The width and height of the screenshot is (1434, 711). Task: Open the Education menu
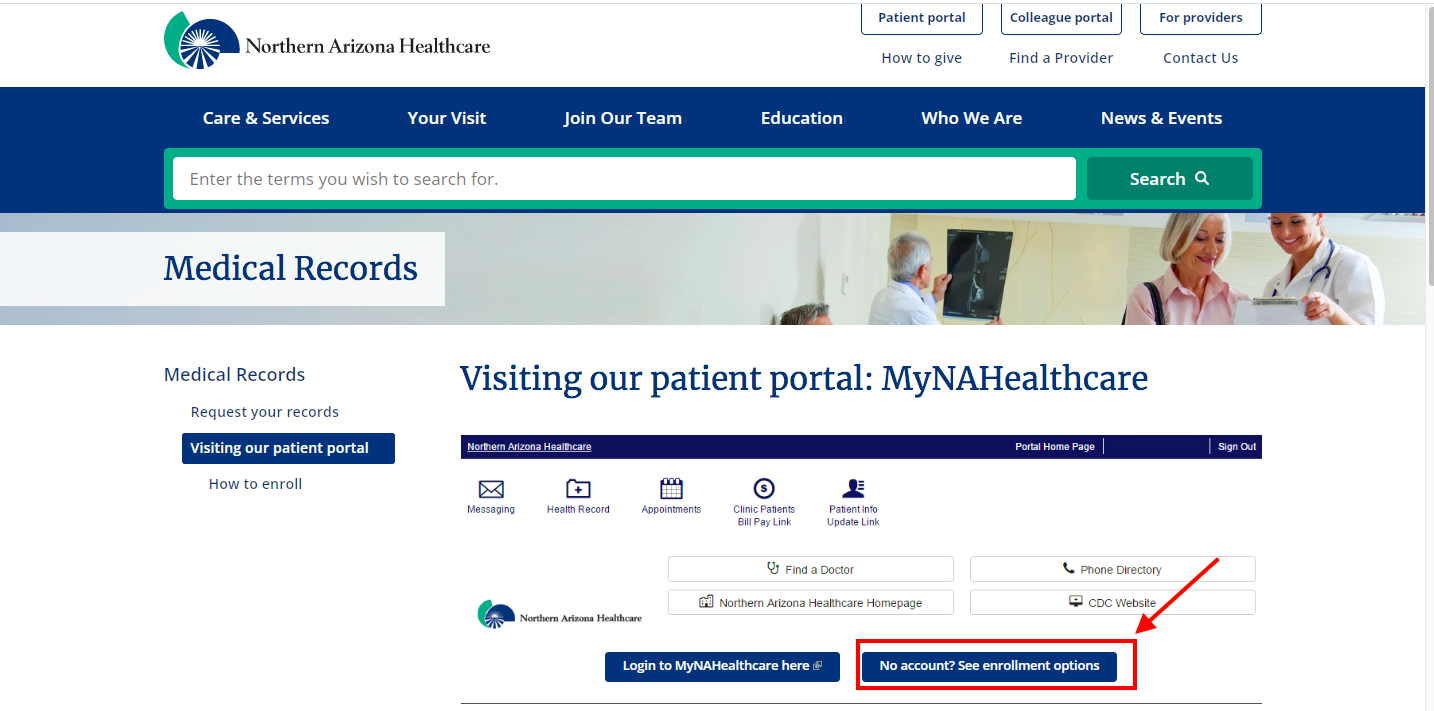coord(802,118)
